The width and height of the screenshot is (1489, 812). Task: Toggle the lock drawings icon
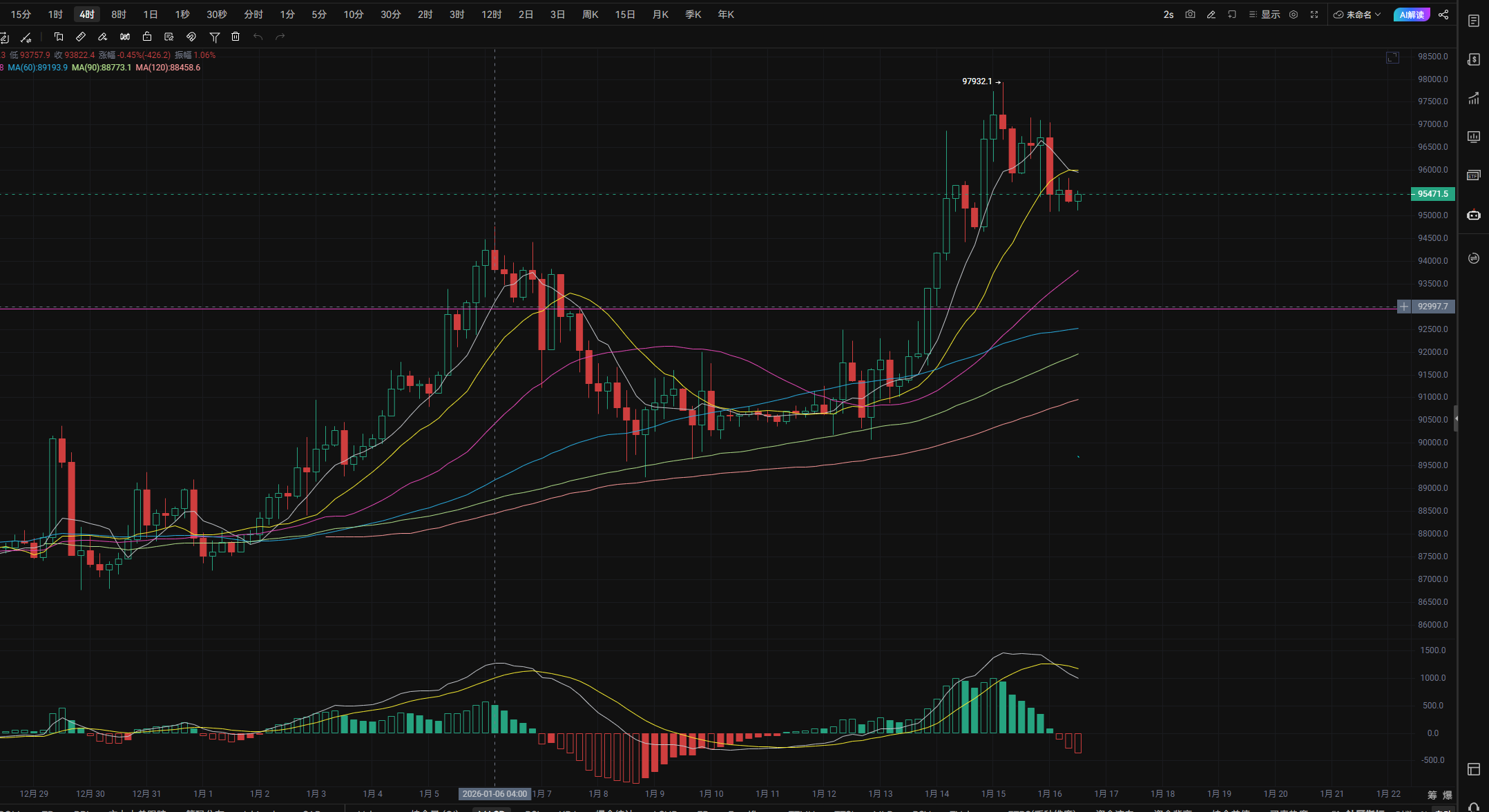coord(147,37)
